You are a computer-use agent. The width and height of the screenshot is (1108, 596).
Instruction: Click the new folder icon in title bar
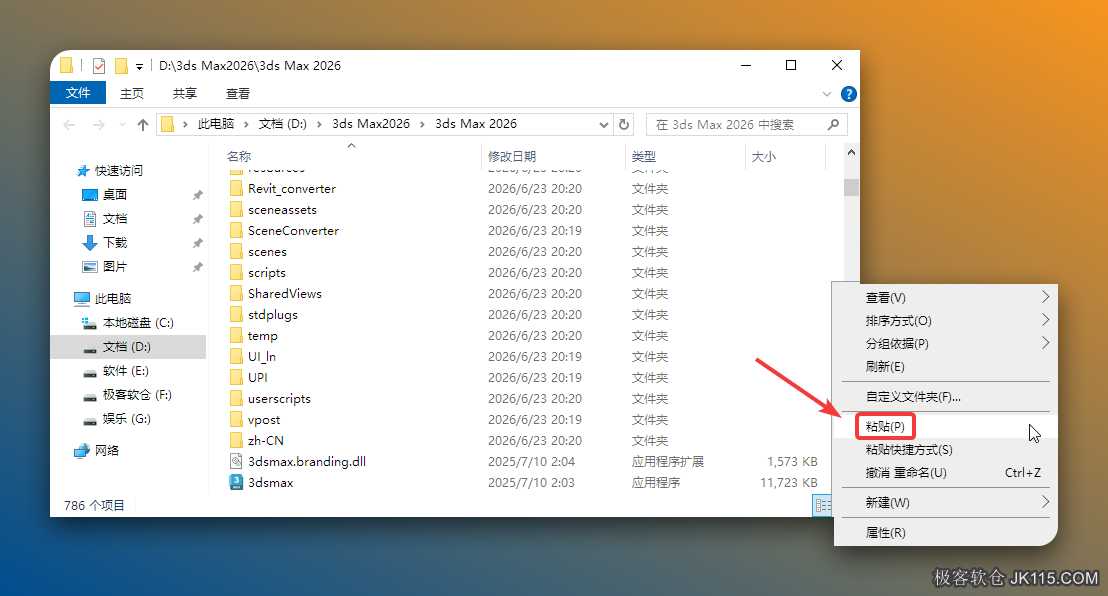(x=122, y=66)
